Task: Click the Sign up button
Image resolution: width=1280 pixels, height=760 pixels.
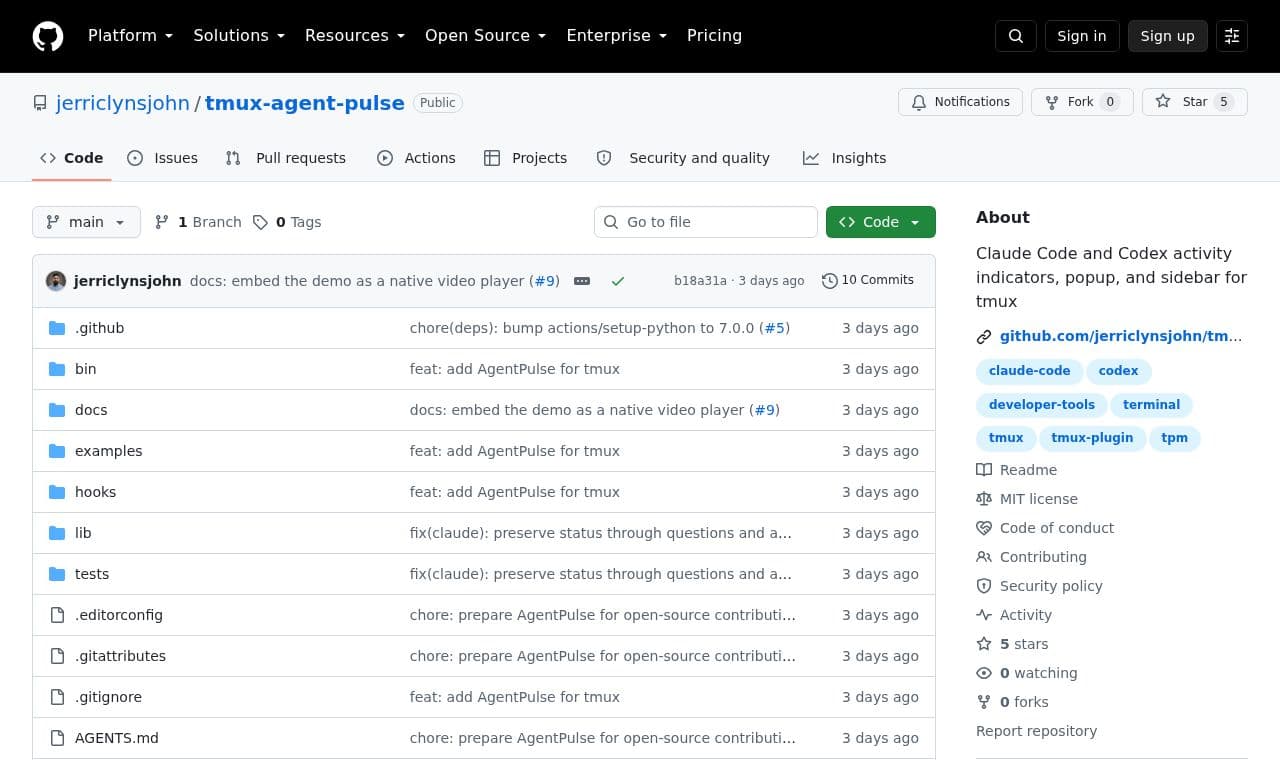Action: 1168,36
